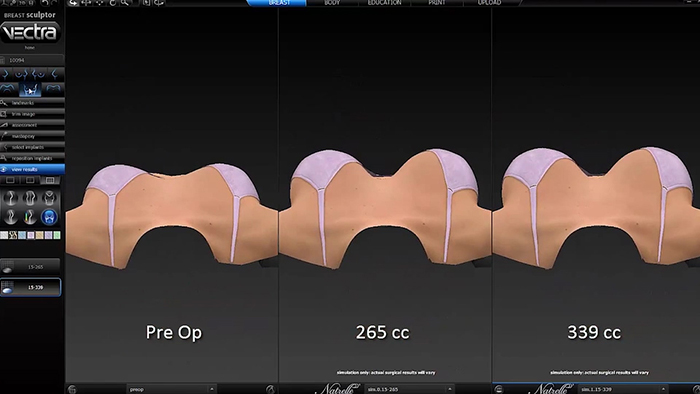Select the pan move tool in top toolbar
This screenshot has width=700, height=394.
coord(87,3)
